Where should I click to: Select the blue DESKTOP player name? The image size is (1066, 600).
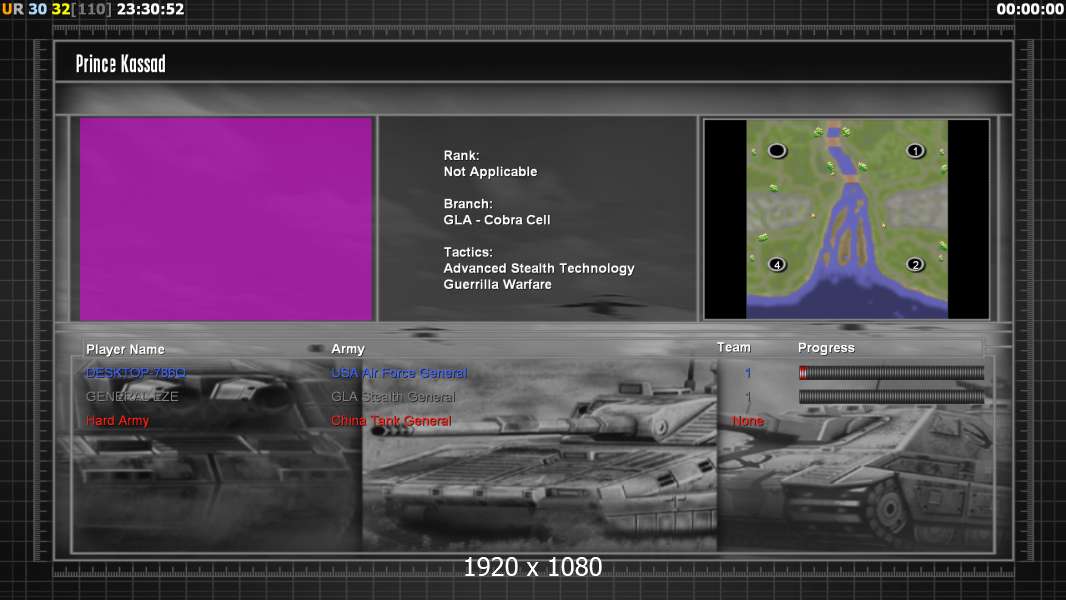click(x=135, y=372)
